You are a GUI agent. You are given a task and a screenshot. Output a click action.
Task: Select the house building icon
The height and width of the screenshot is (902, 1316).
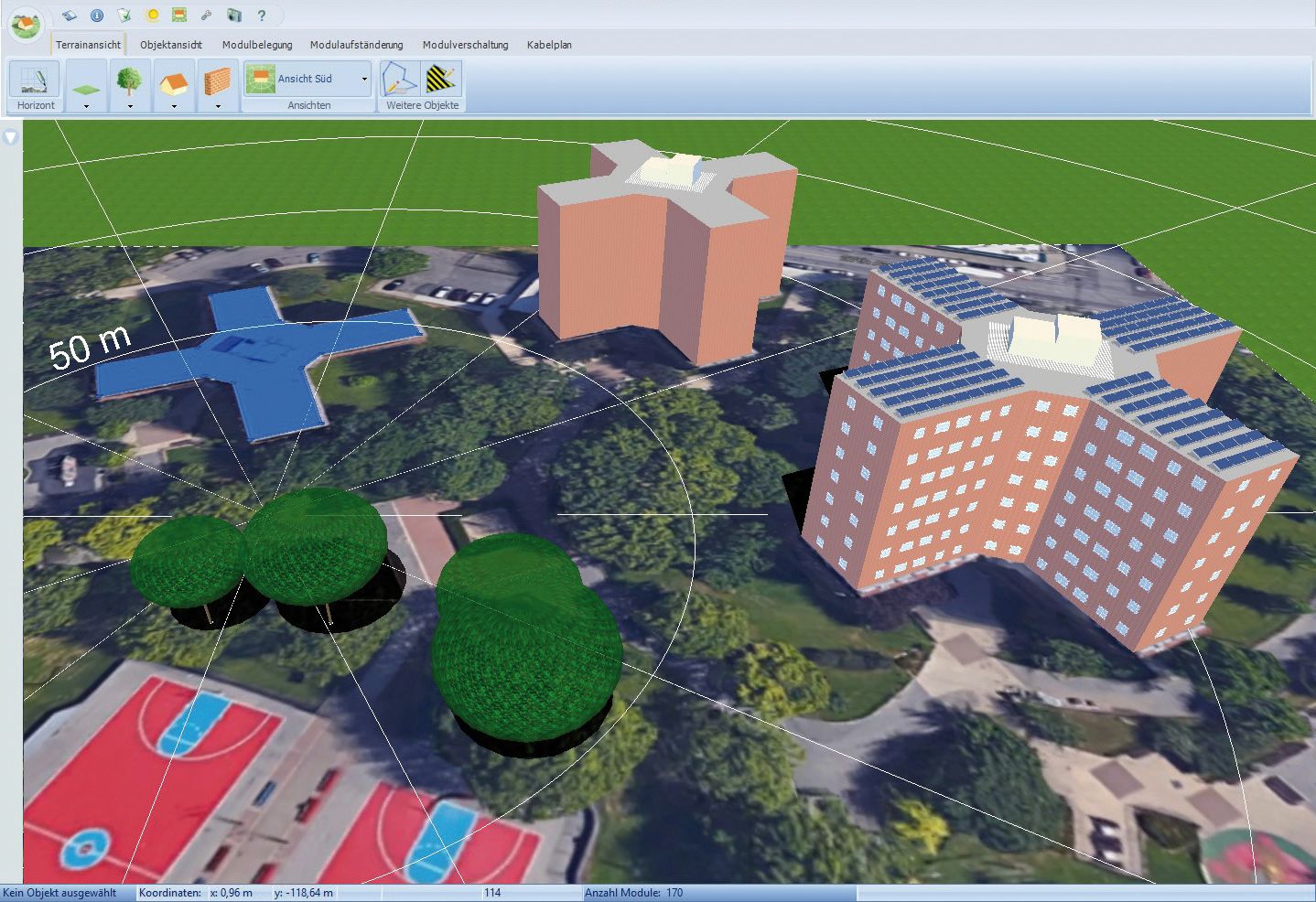(x=173, y=81)
